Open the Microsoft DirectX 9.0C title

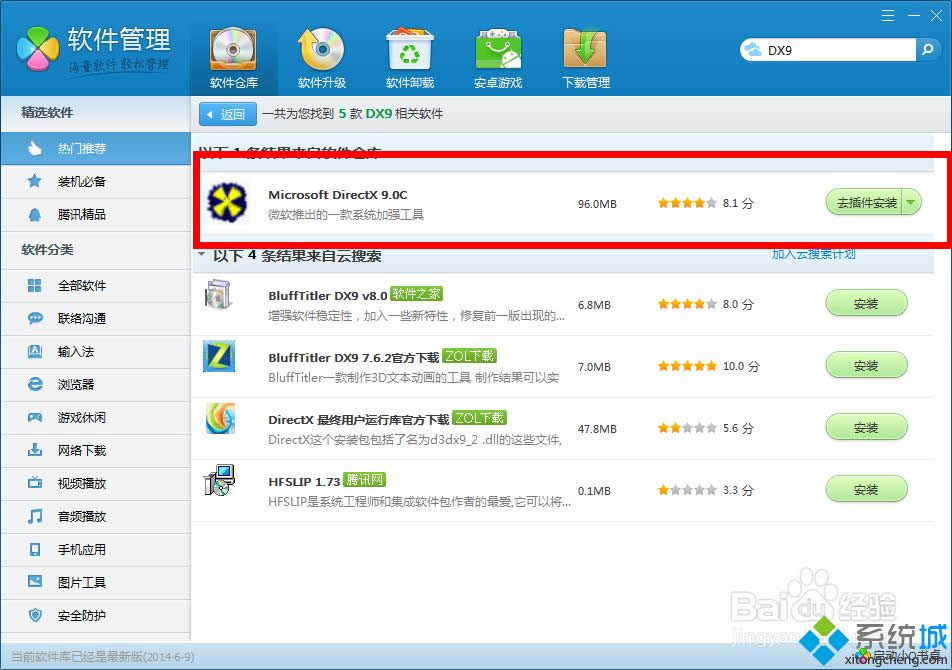pyautogui.click(x=338, y=195)
